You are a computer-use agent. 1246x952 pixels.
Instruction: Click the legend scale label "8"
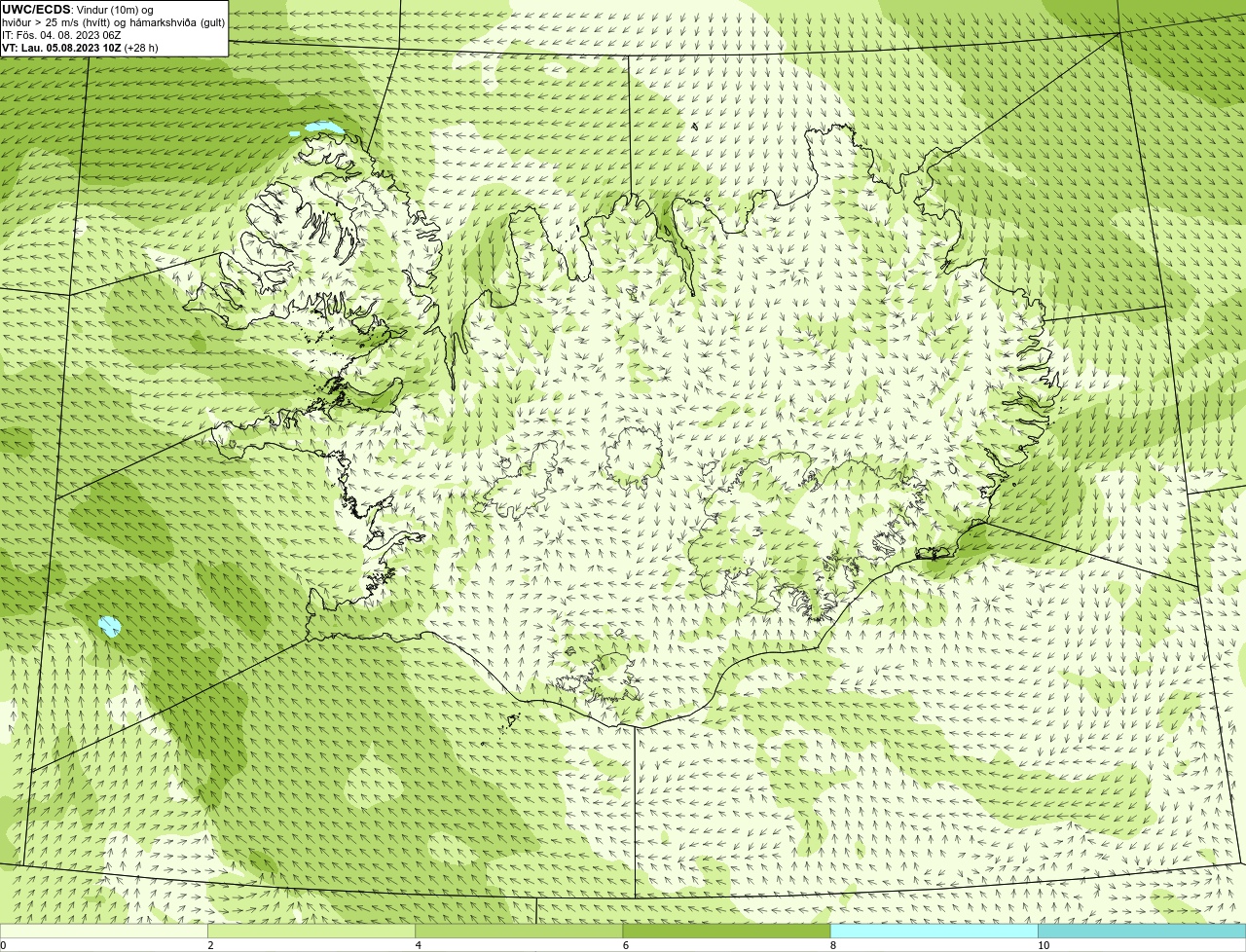[x=833, y=945]
